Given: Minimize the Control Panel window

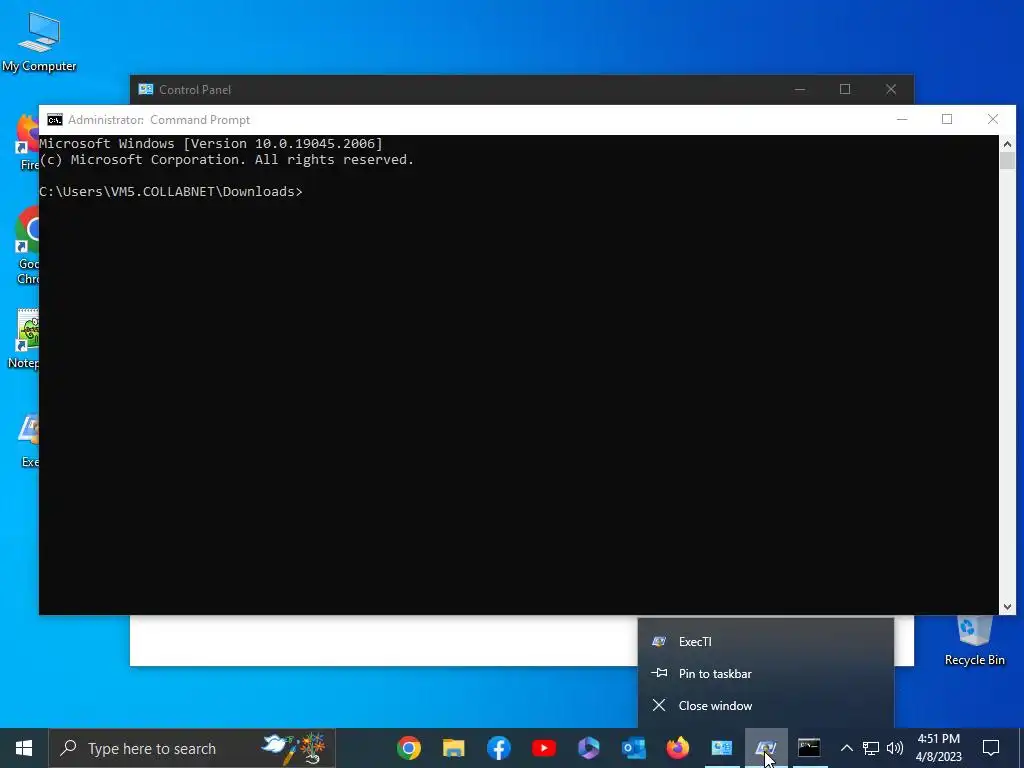Looking at the screenshot, I should 800,89.
